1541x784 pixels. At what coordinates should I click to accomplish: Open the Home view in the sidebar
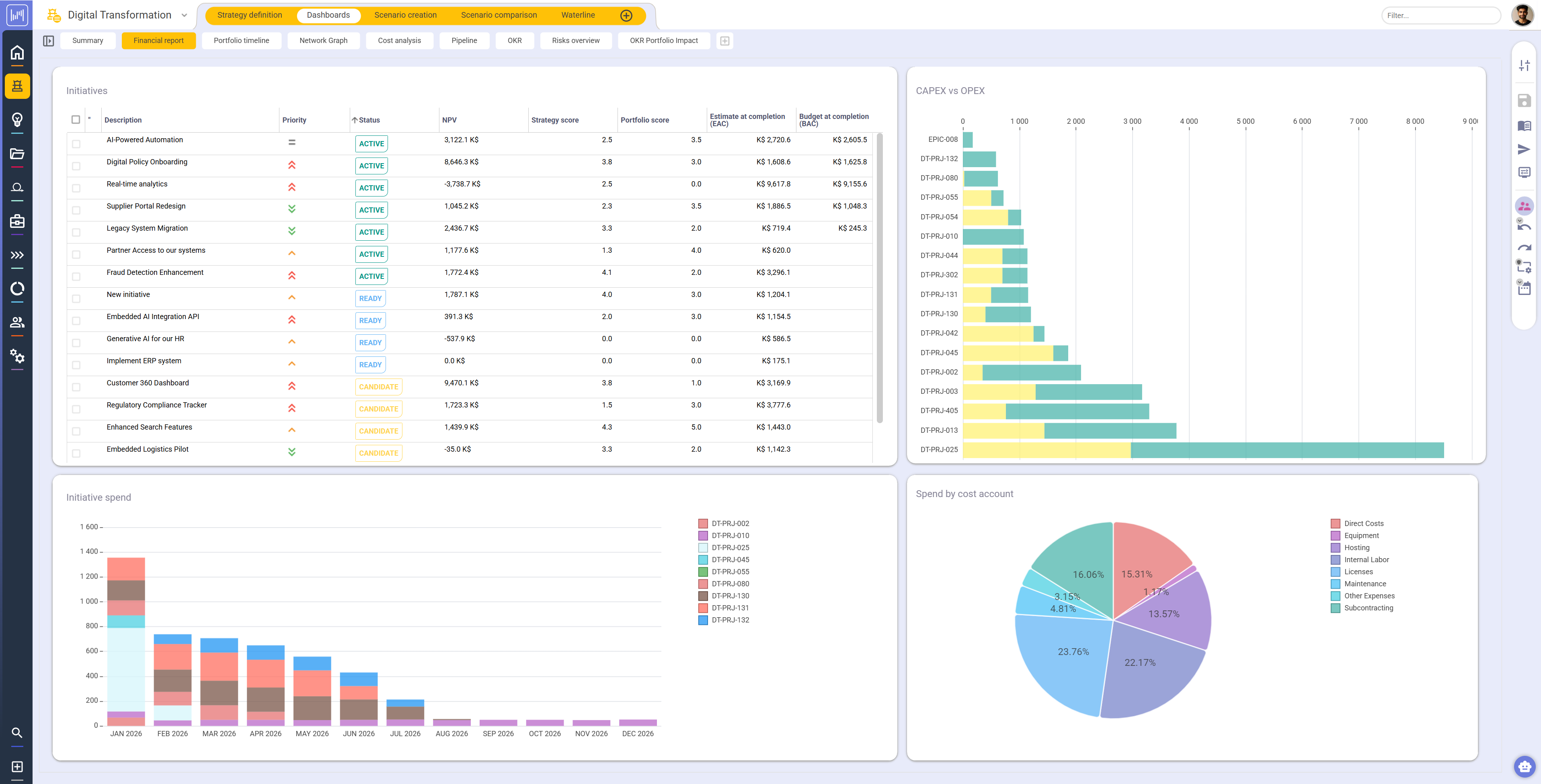(x=17, y=53)
